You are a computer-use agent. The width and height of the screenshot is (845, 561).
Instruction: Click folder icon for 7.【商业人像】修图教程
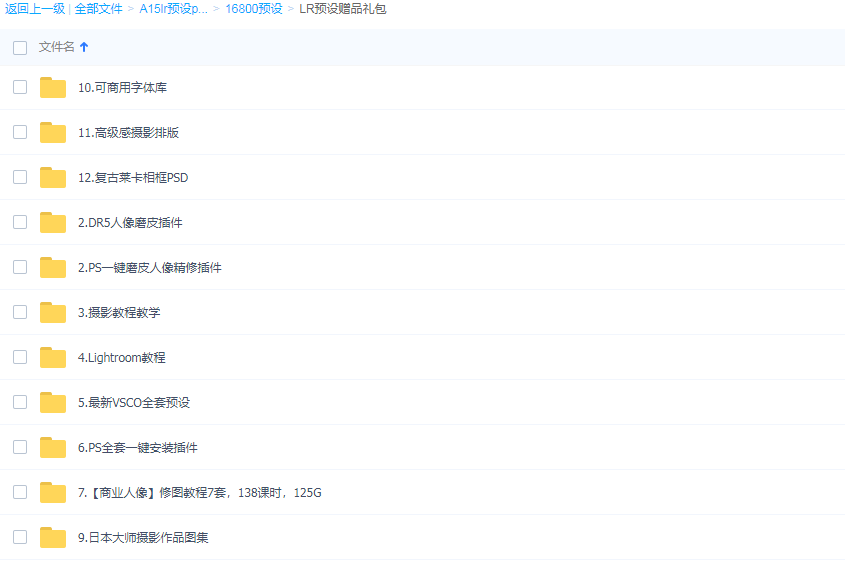click(x=53, y=493)
